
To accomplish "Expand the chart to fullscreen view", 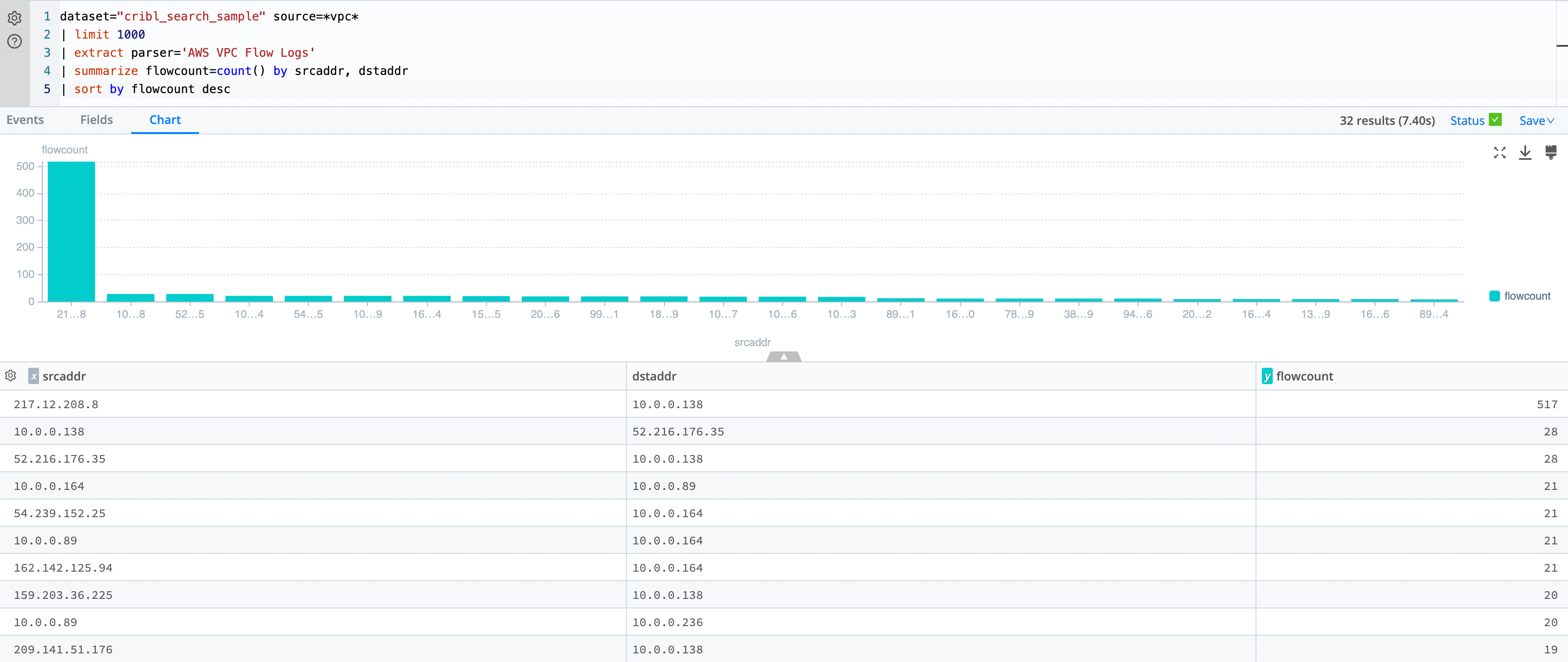I will pos(1500,153).
